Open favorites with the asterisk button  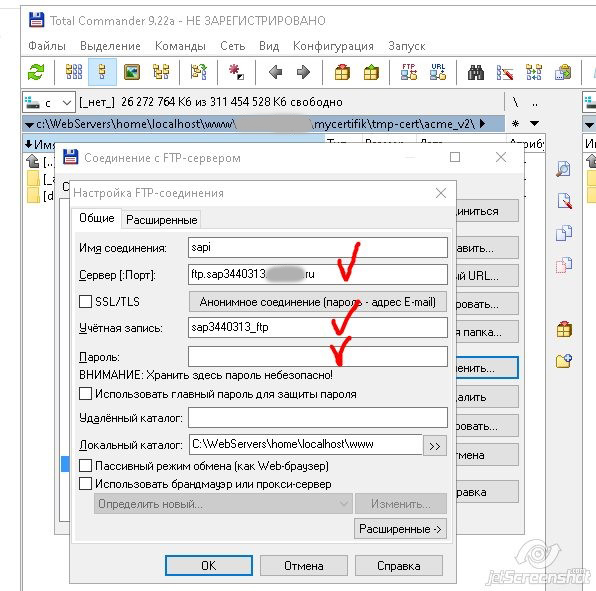[x=516, y=124]
